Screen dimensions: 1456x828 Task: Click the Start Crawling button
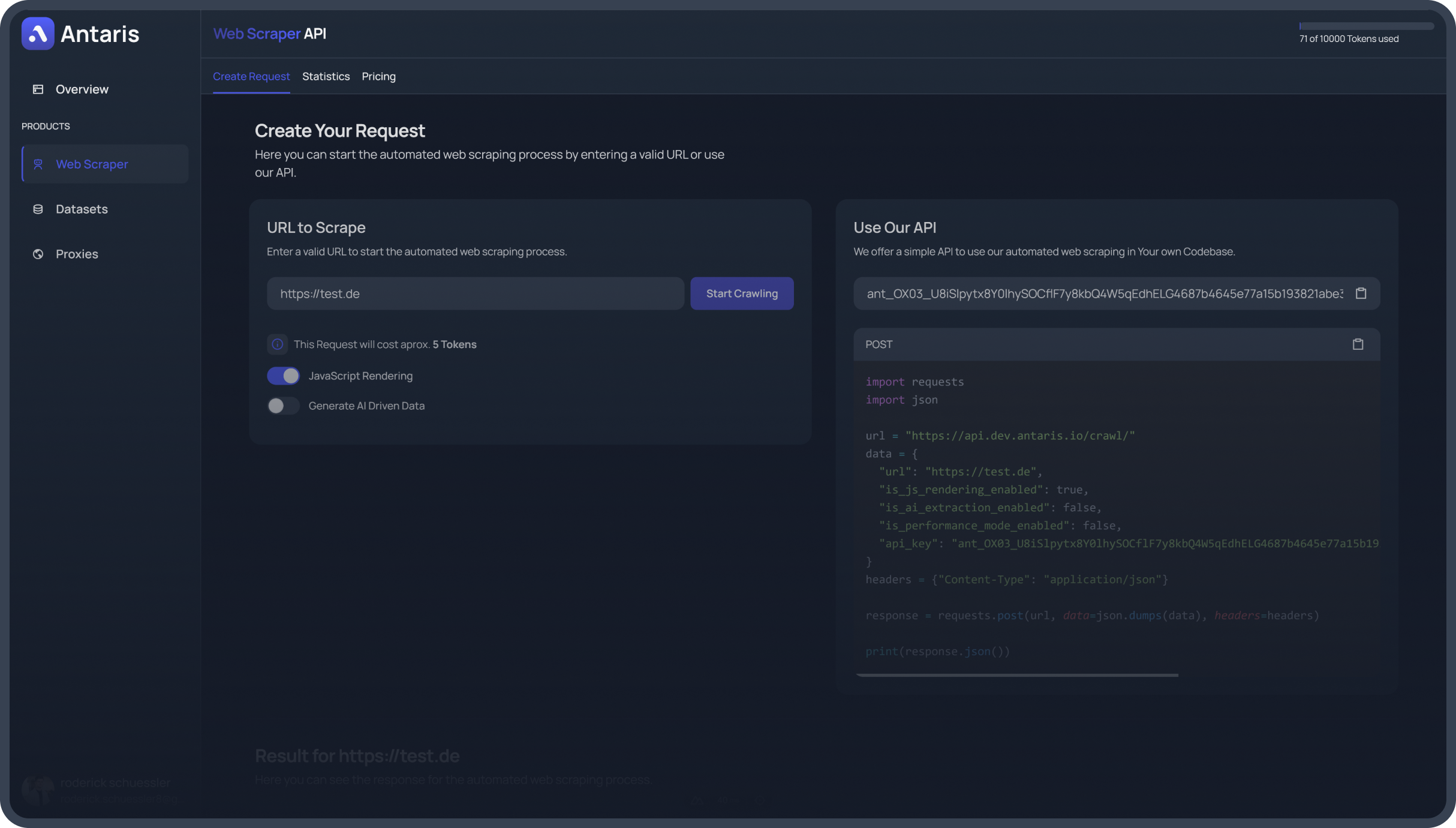click(742, 293)
